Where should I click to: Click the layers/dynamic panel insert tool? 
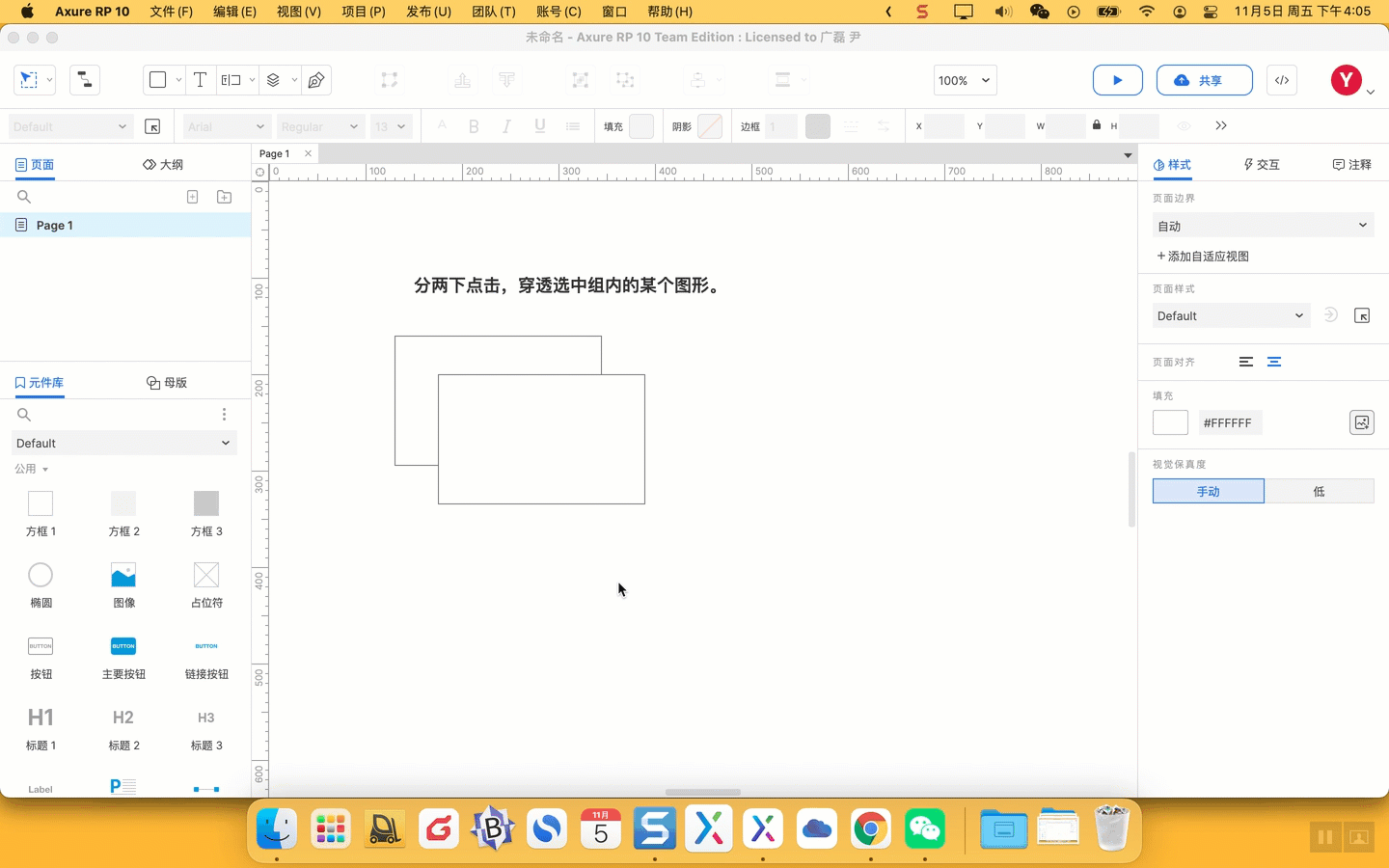click(x=273, y=80)
